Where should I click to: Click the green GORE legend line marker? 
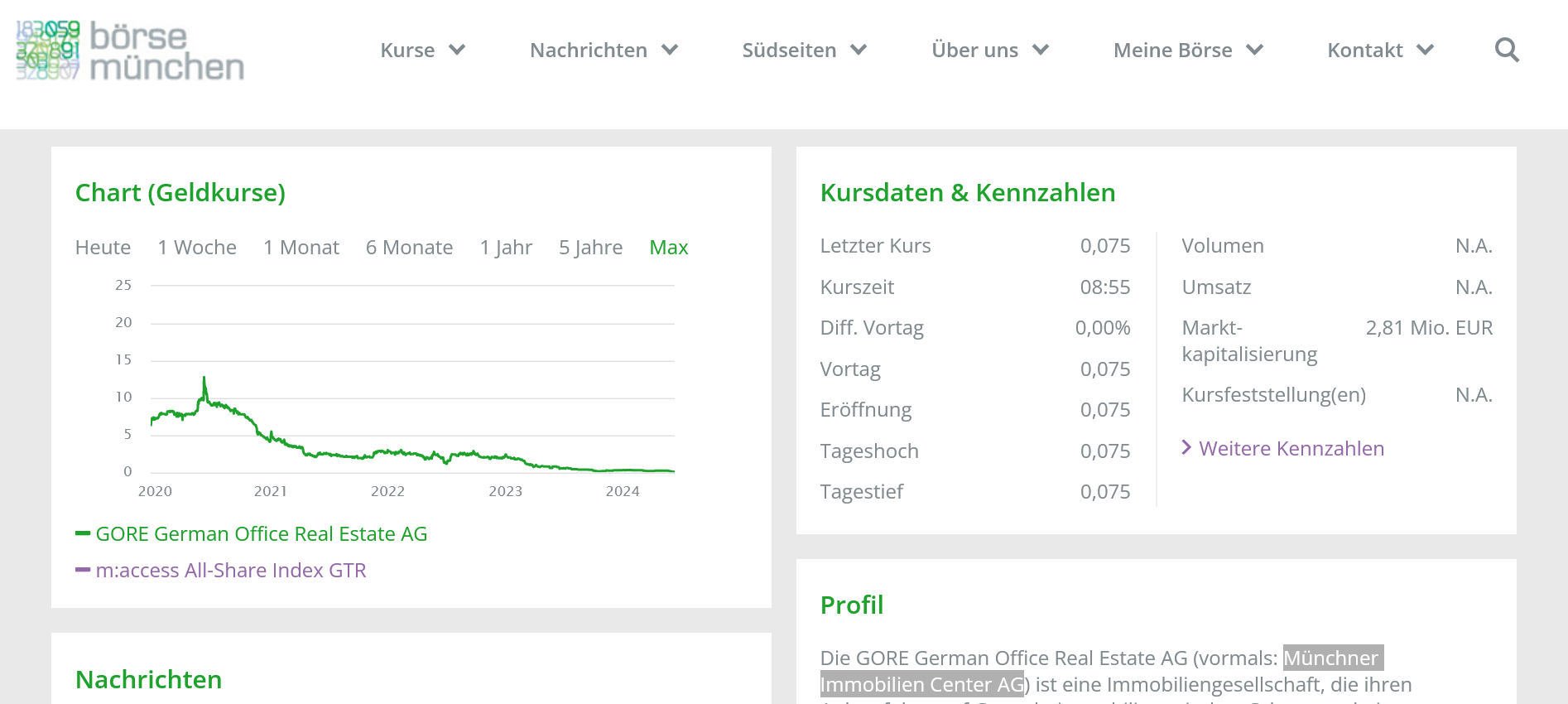pyautogui.click(x=83, y=533)
